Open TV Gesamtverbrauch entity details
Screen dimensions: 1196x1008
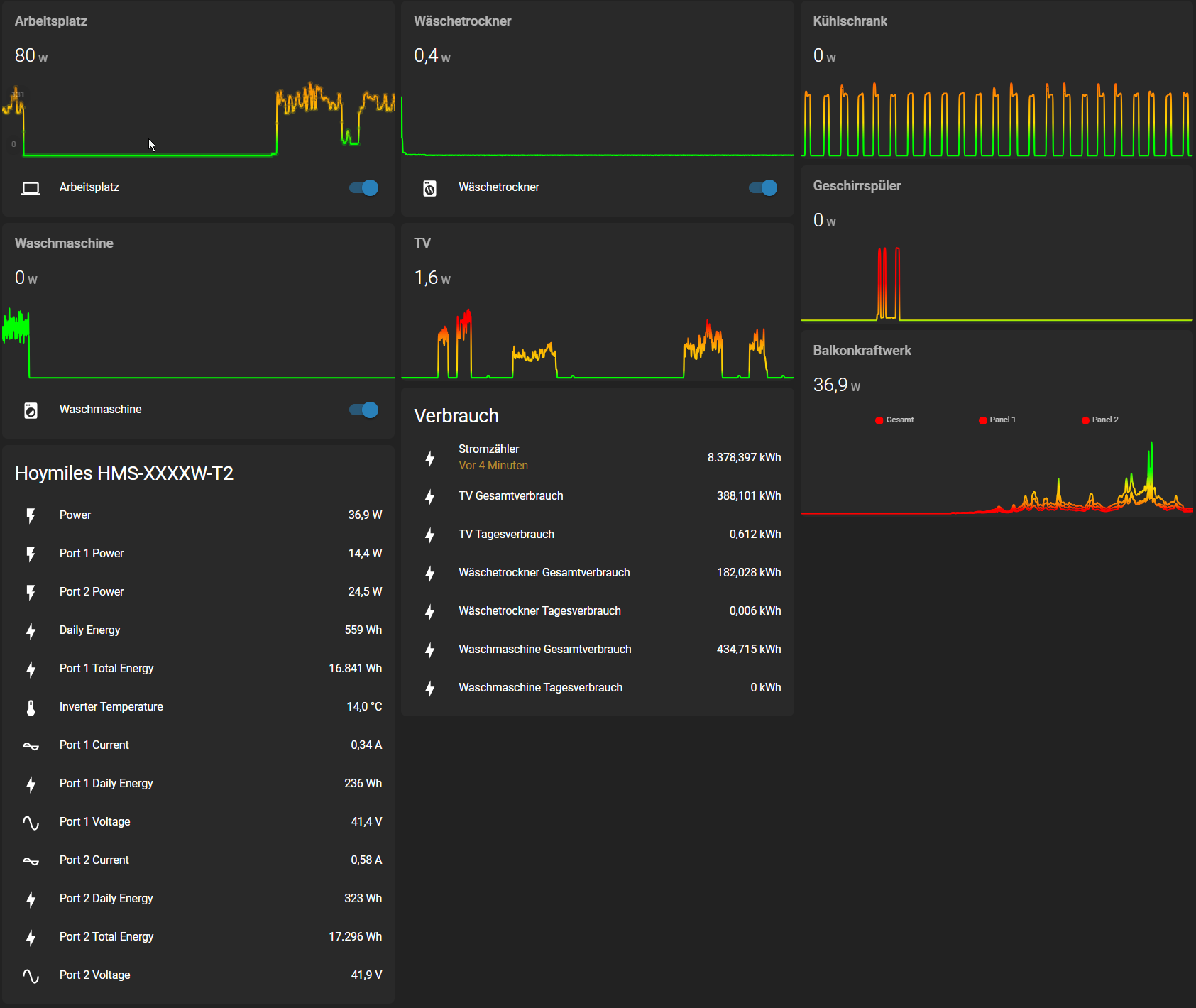click(598, 496)
